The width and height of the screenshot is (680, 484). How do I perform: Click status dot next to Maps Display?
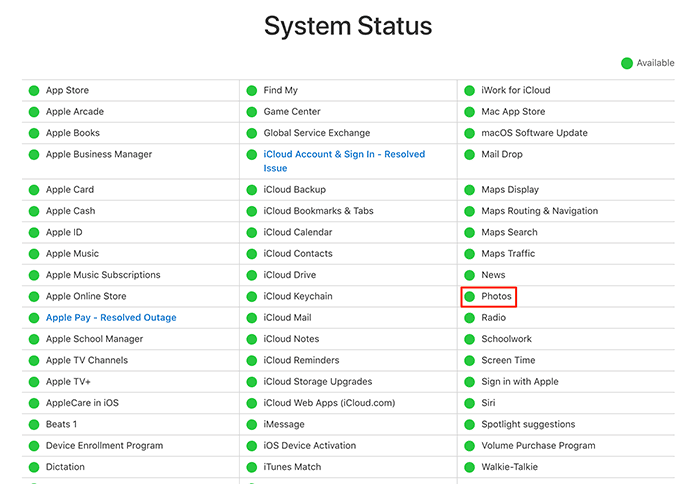click(469, 190)
